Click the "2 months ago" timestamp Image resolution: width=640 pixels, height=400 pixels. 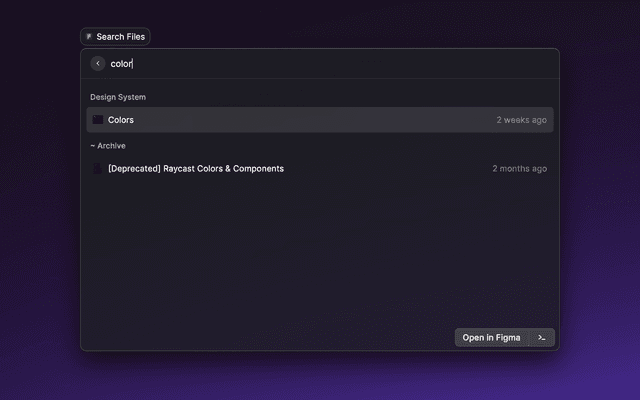[519, 169]
